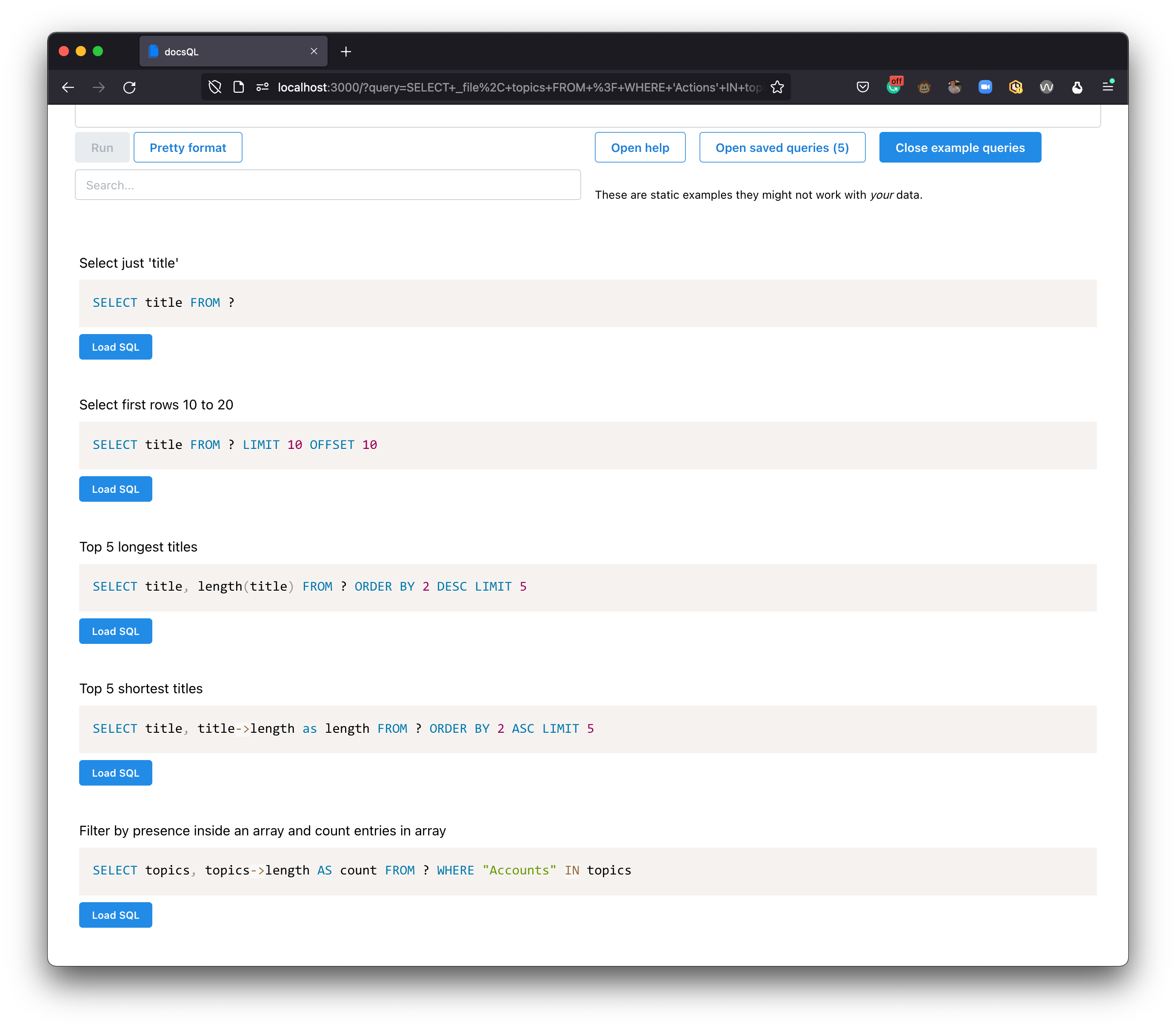
Task: Close example queries panel
Action: (x=959, y=148)
